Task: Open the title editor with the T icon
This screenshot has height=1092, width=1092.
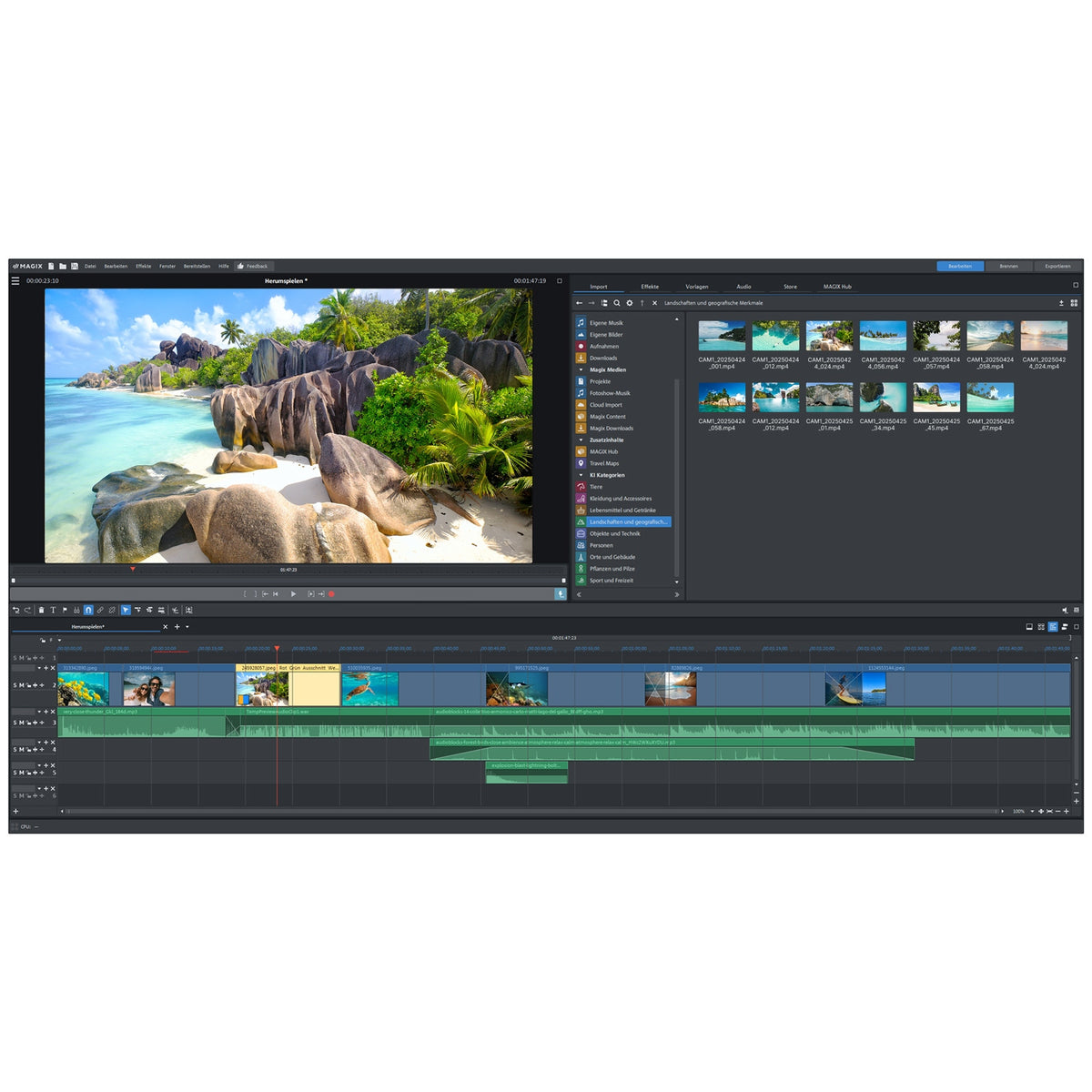Action: click(53, 610)
